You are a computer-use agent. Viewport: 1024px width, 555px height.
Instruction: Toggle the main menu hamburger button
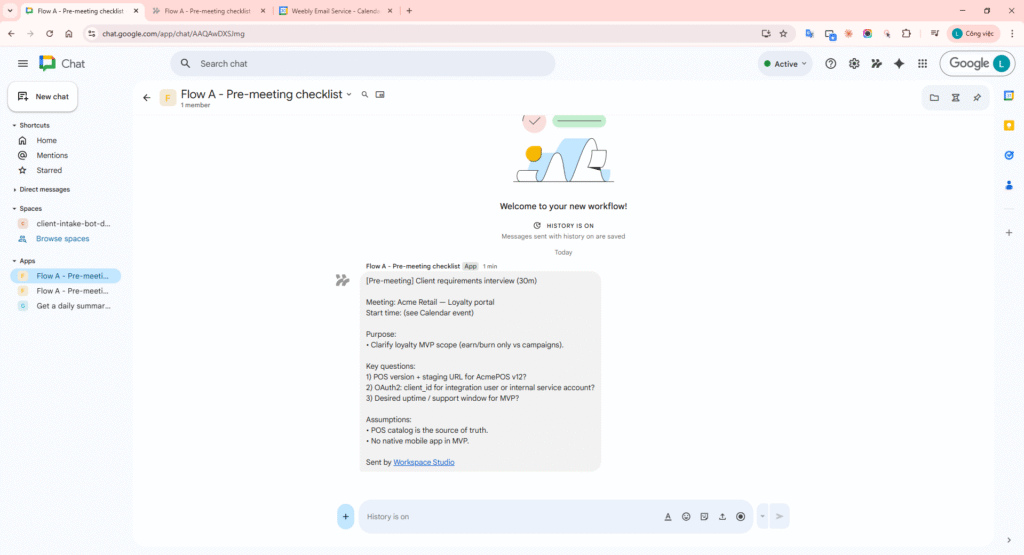(x=22, y=64)
